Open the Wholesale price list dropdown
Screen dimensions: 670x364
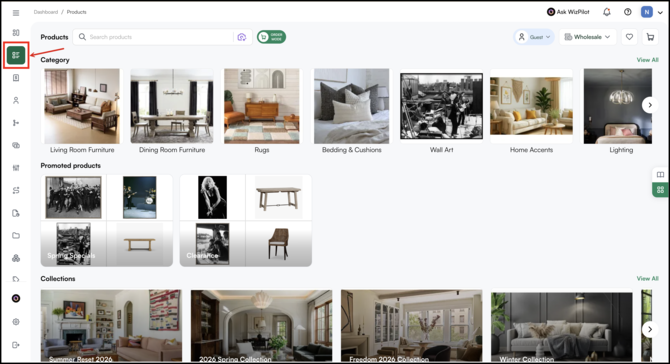click(x=588, y=37)
